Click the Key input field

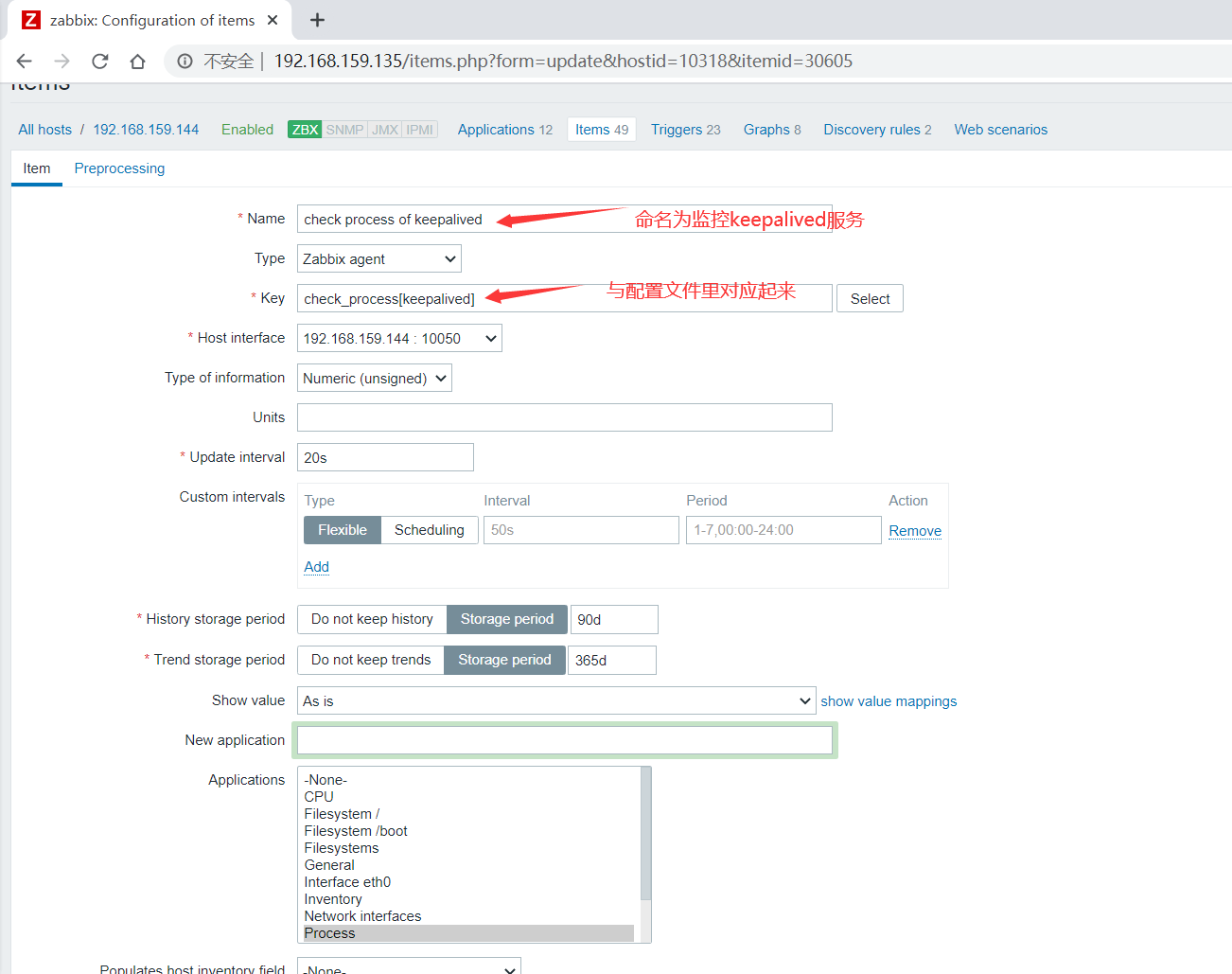[x=565, y=299]
